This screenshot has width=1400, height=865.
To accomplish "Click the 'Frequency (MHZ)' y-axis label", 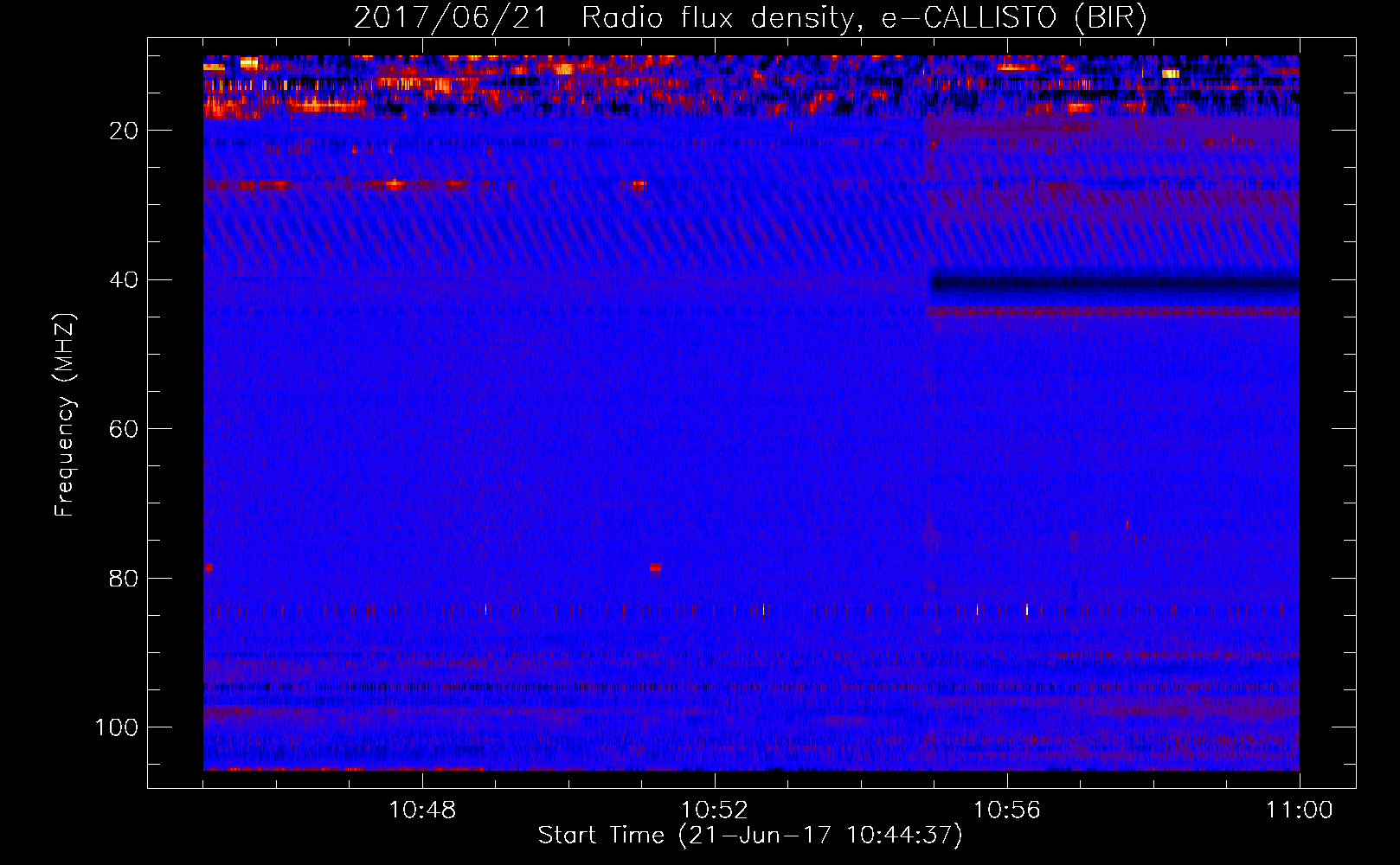I will tap(65, 415).
